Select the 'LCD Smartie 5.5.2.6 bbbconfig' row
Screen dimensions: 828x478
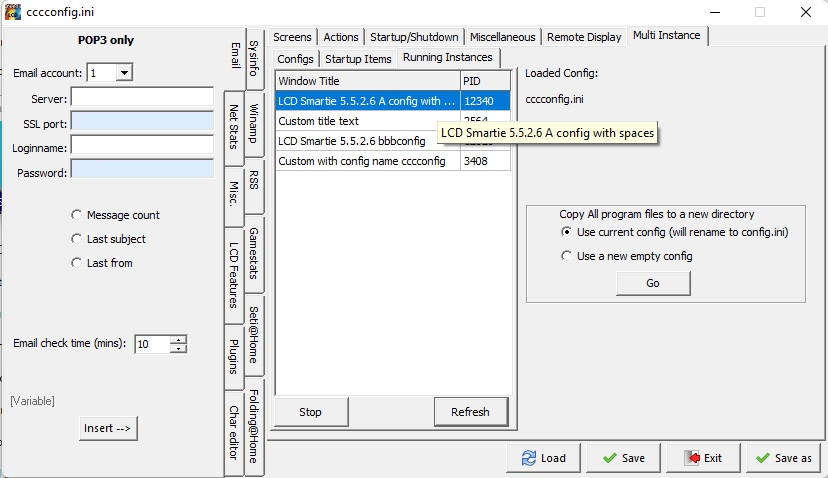point(368,141)
